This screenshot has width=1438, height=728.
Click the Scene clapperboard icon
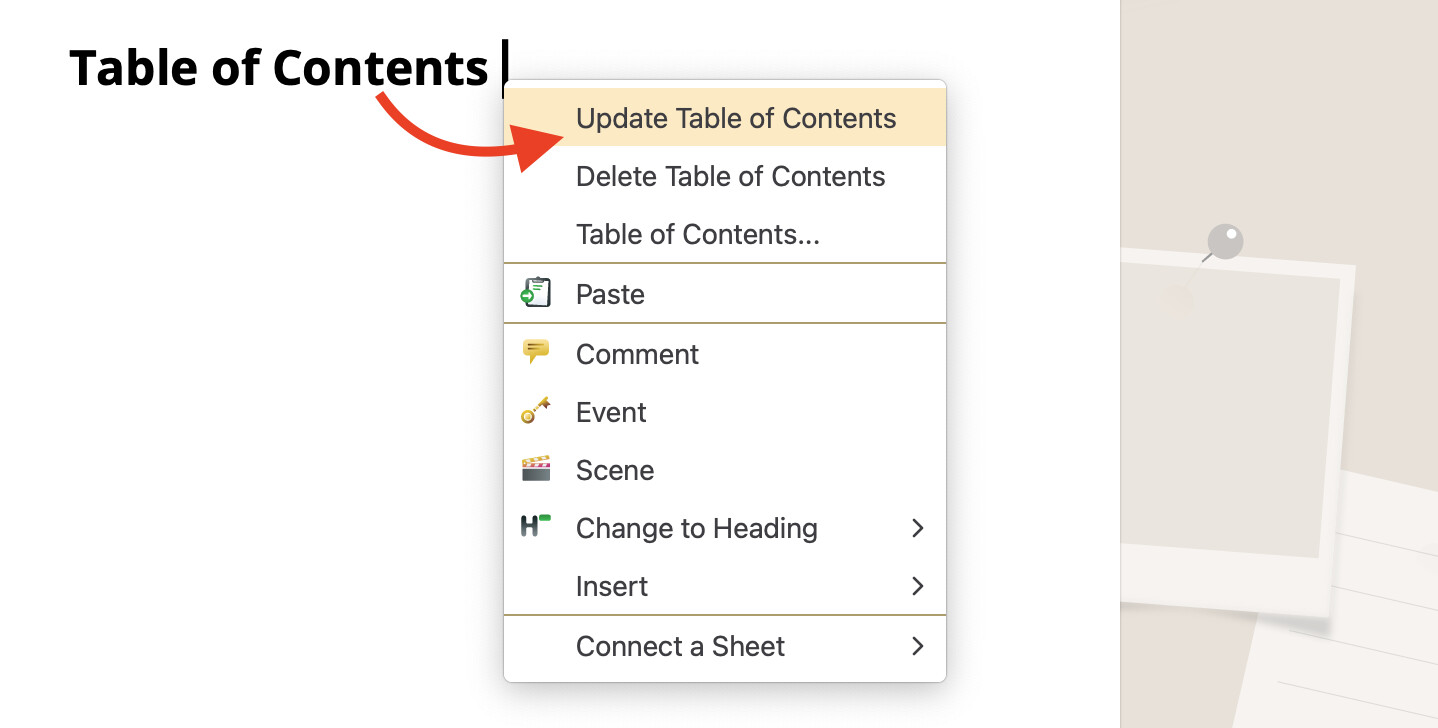coord(536,469)
